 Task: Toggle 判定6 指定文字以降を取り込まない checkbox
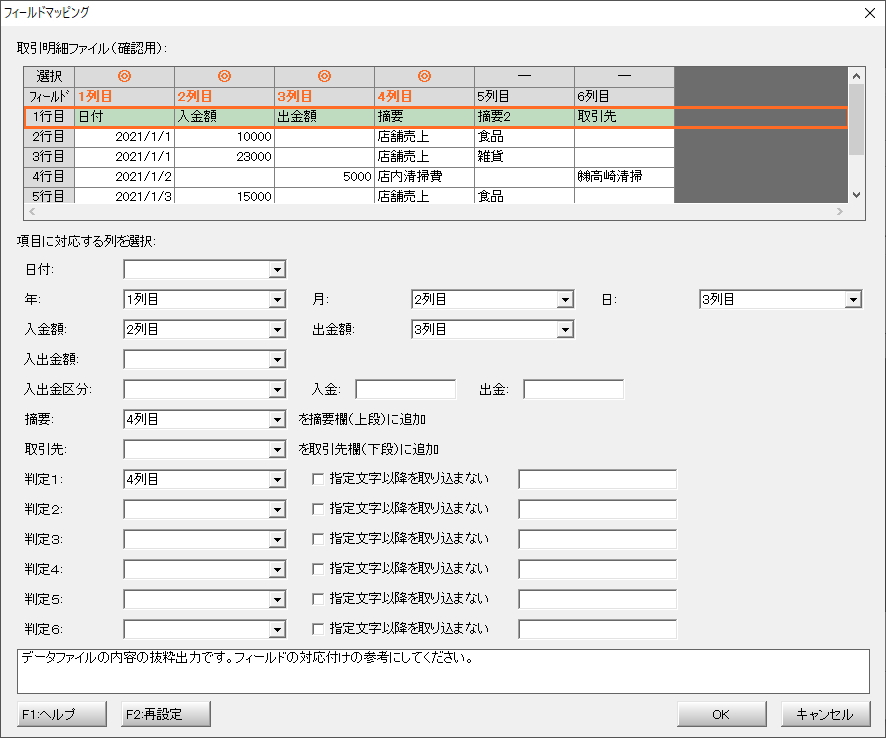point(318,629)
